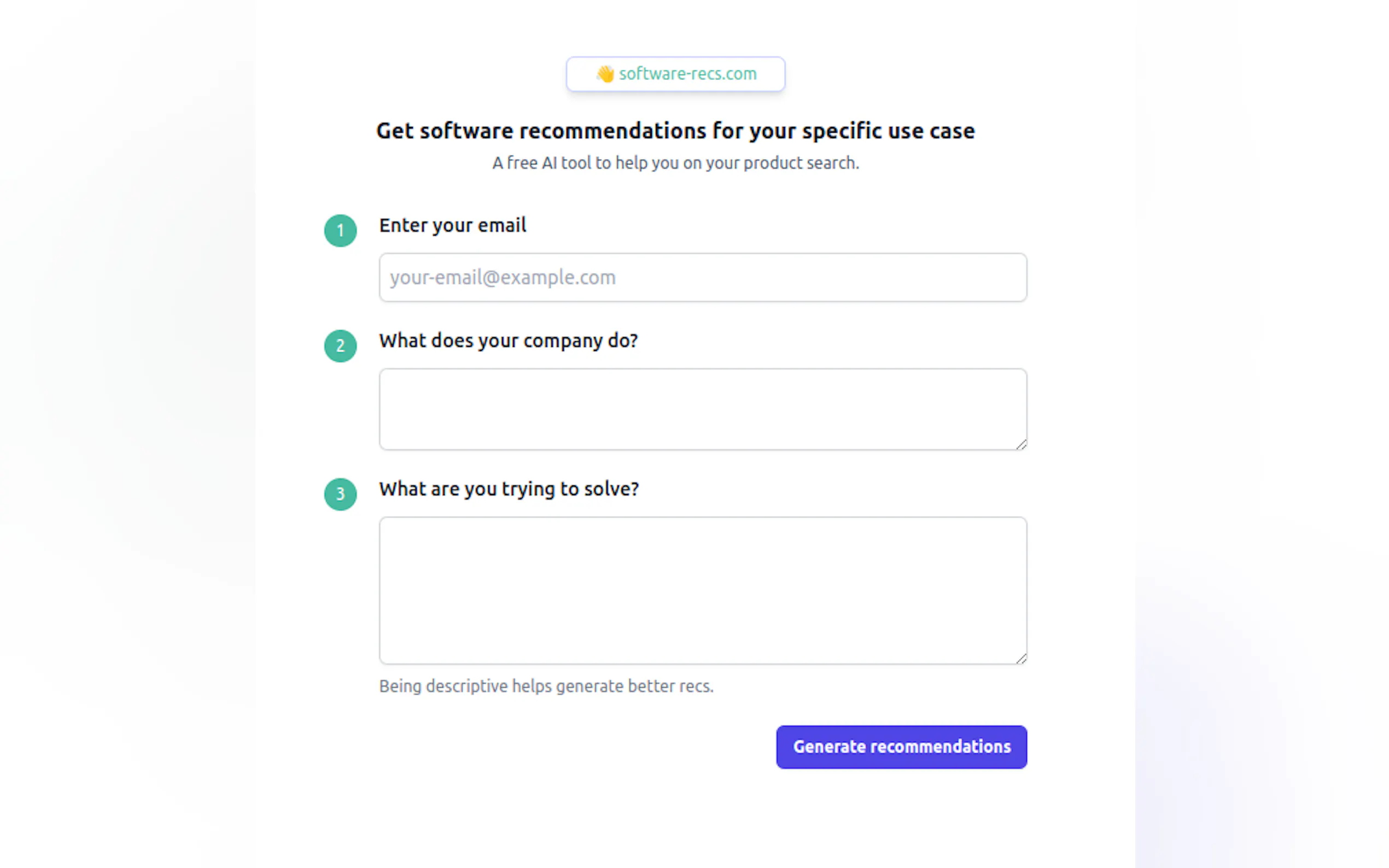1389x868 pixels.
Task: Click the 'Get software recommendations' main heading
Action: pyautogui.click(x=675, y=131)
